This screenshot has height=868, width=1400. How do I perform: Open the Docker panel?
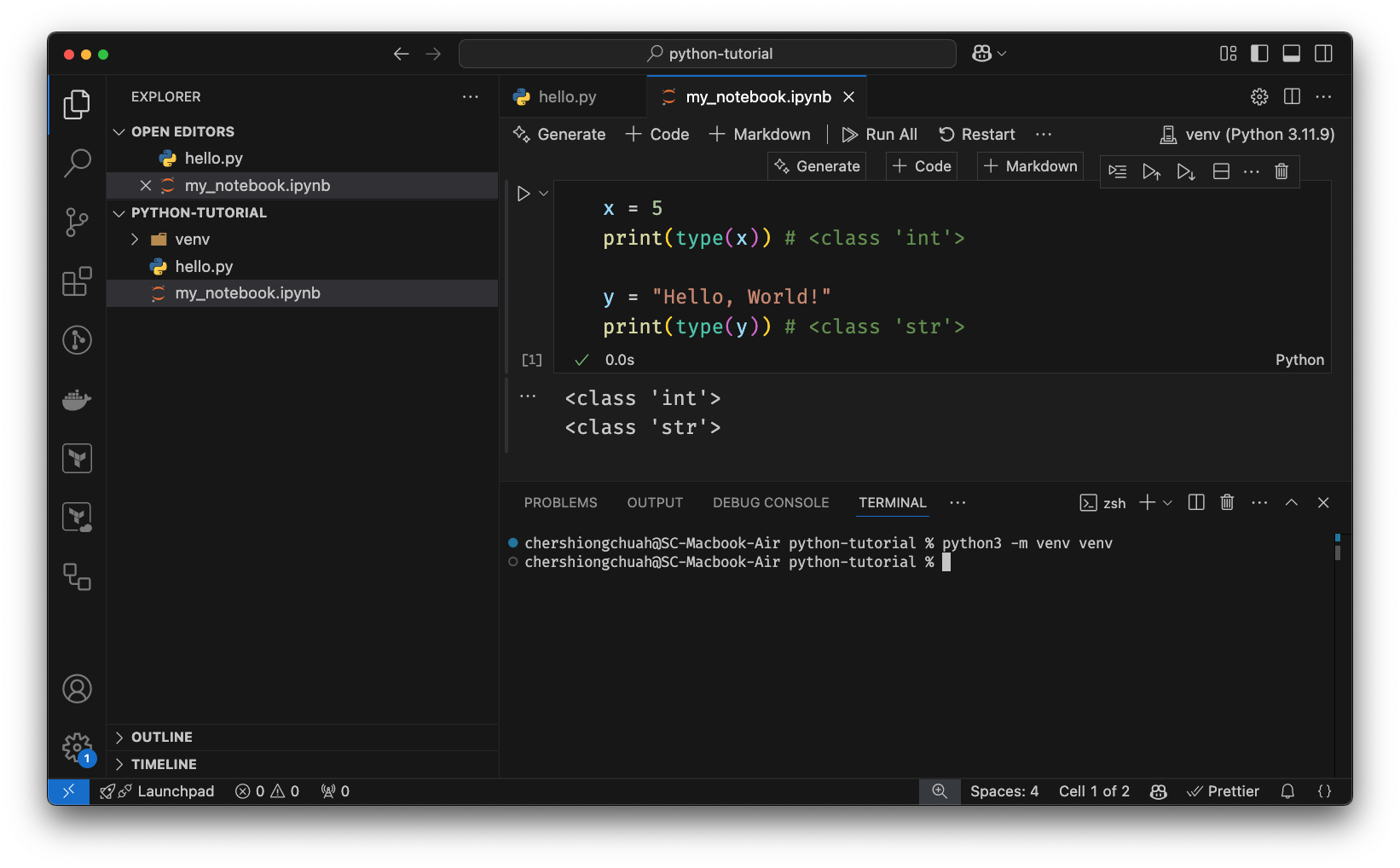(77, 399)
